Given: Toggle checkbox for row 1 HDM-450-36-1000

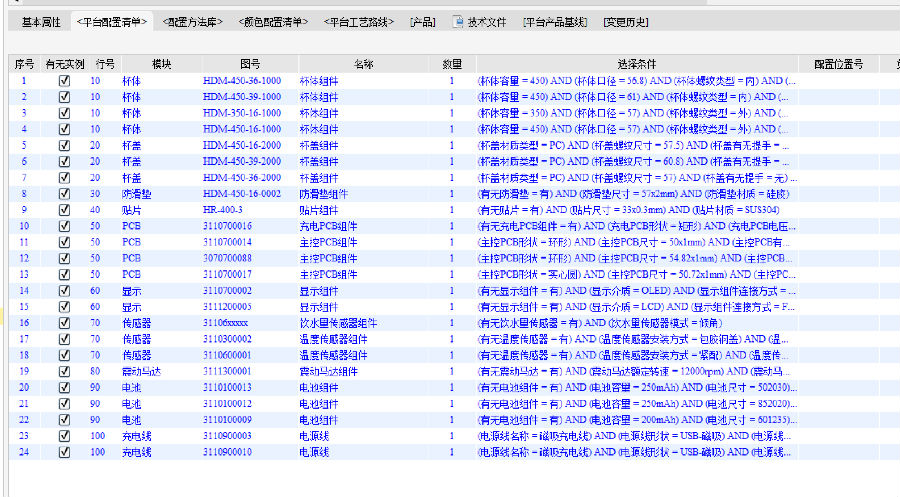Looking at the screenshot, I should point(64,81).
